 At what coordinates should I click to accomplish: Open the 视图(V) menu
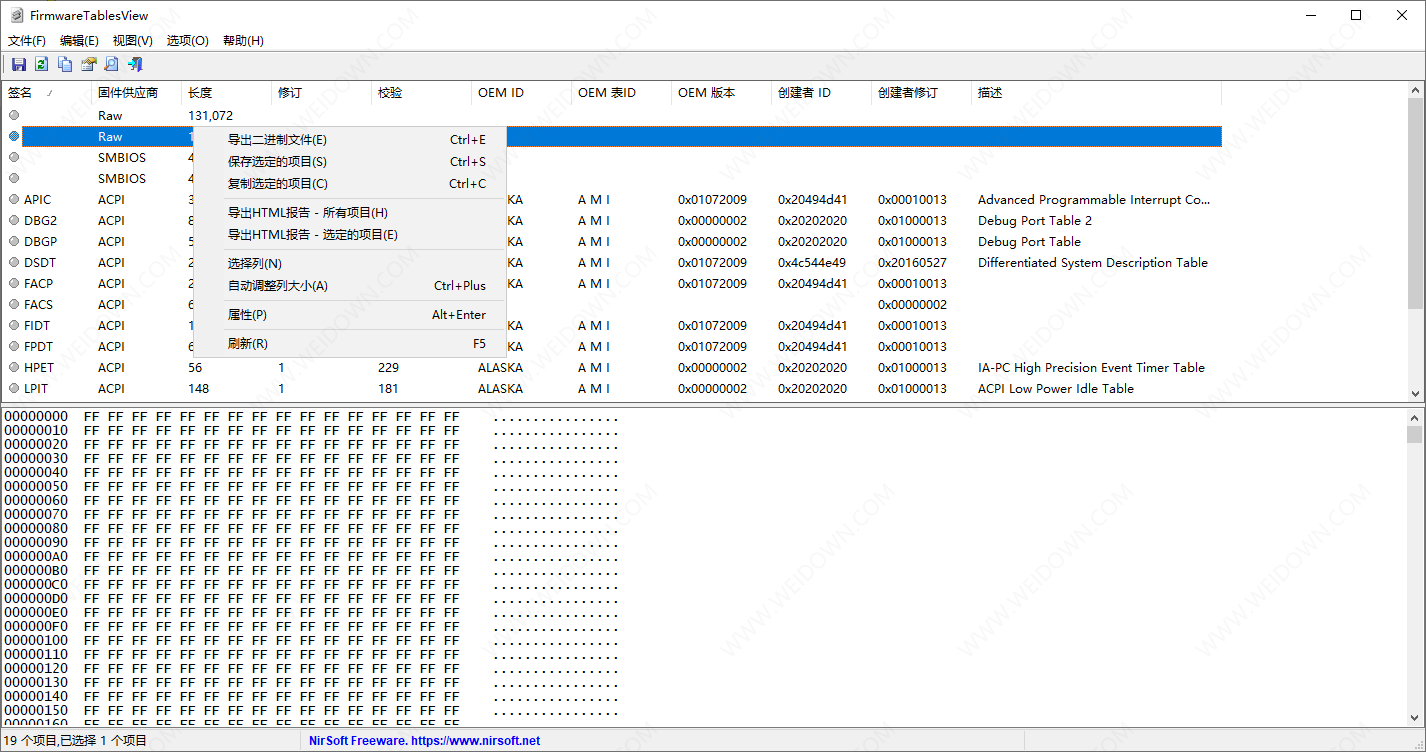[x=133, y=41]
